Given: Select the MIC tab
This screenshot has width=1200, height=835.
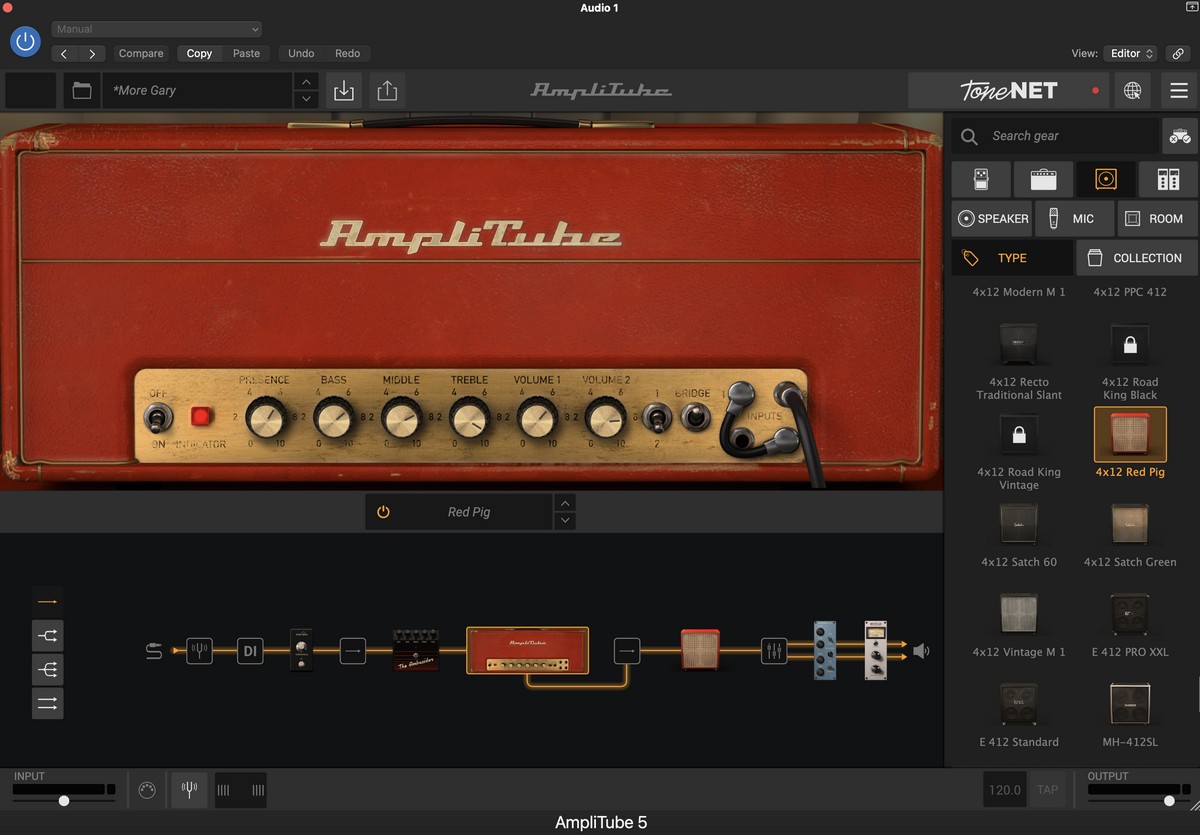Looking at the screenshot, I should pyautogui.click(x=1071, y=218).
